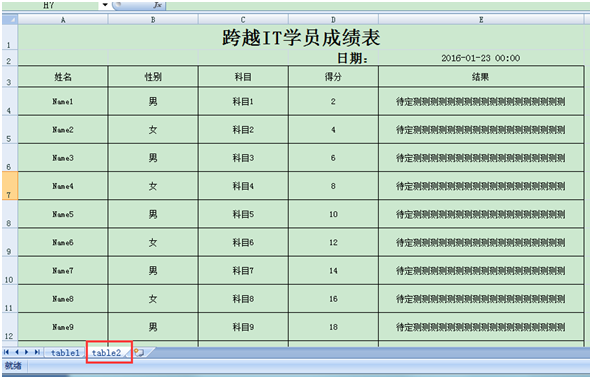Click the 性别 header cell

[153, 77]
